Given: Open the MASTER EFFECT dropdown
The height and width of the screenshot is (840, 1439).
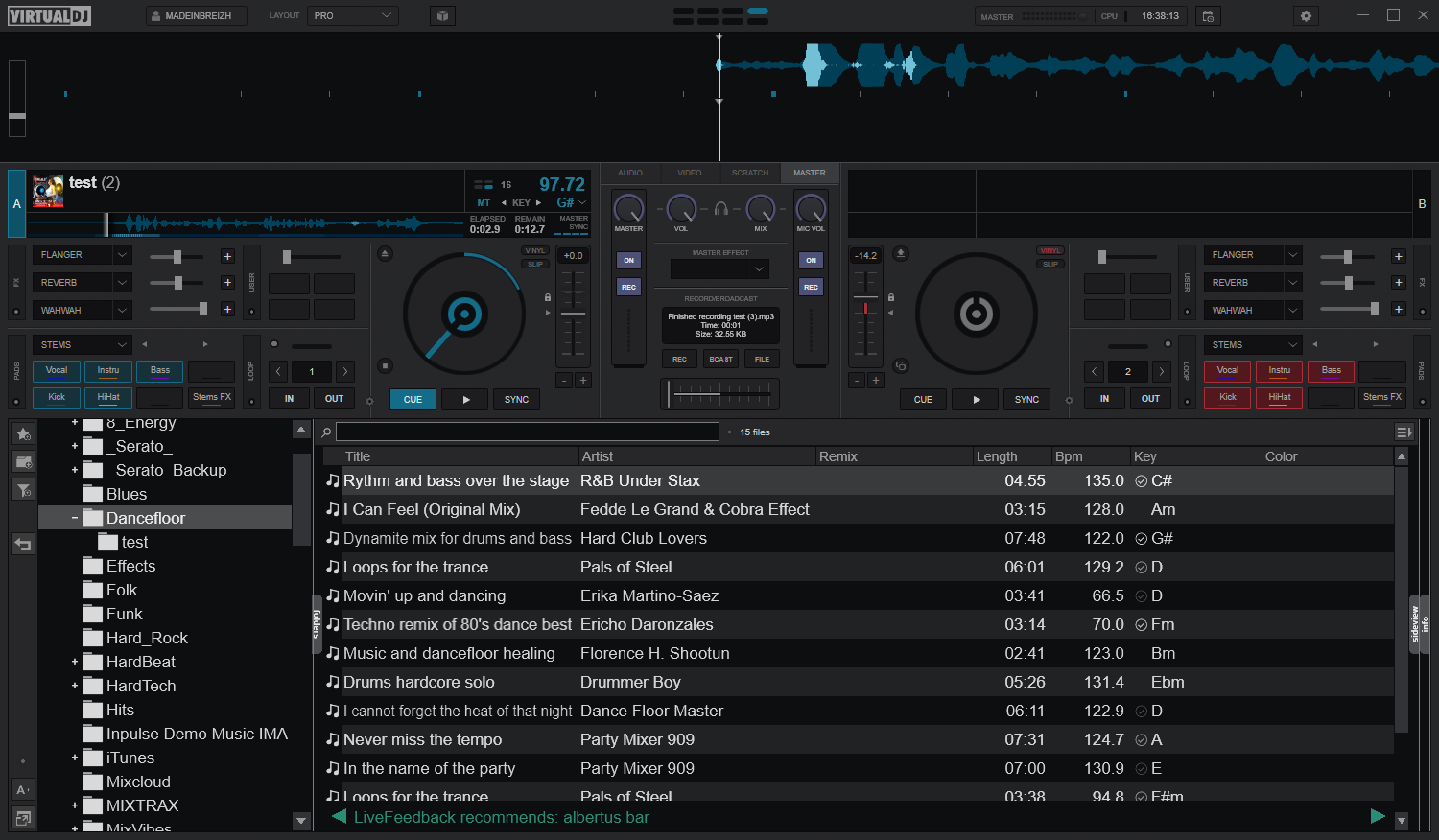Looking at the screenshot, I should pyautogui.click(x=720, y=269).
